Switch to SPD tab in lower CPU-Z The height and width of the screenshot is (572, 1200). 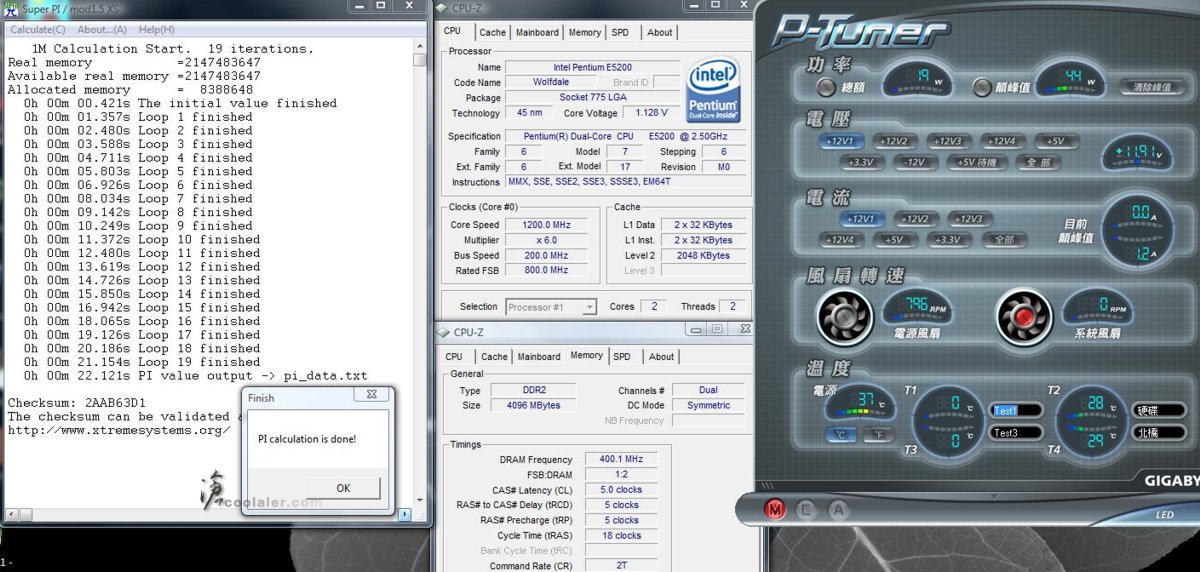pyautogui.click(x=622, y=357)
